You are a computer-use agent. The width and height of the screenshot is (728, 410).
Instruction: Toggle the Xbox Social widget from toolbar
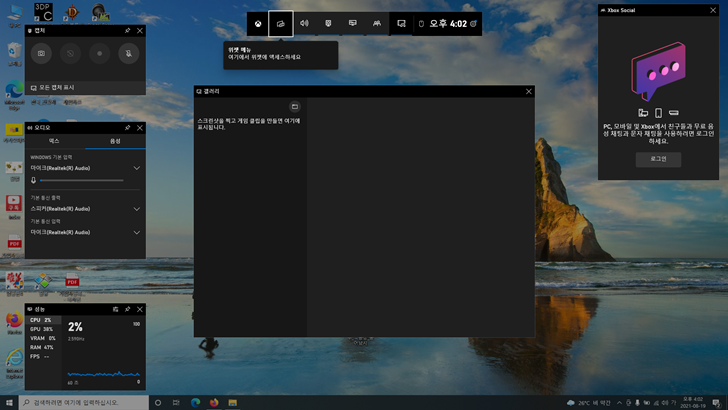coord(377,24)
